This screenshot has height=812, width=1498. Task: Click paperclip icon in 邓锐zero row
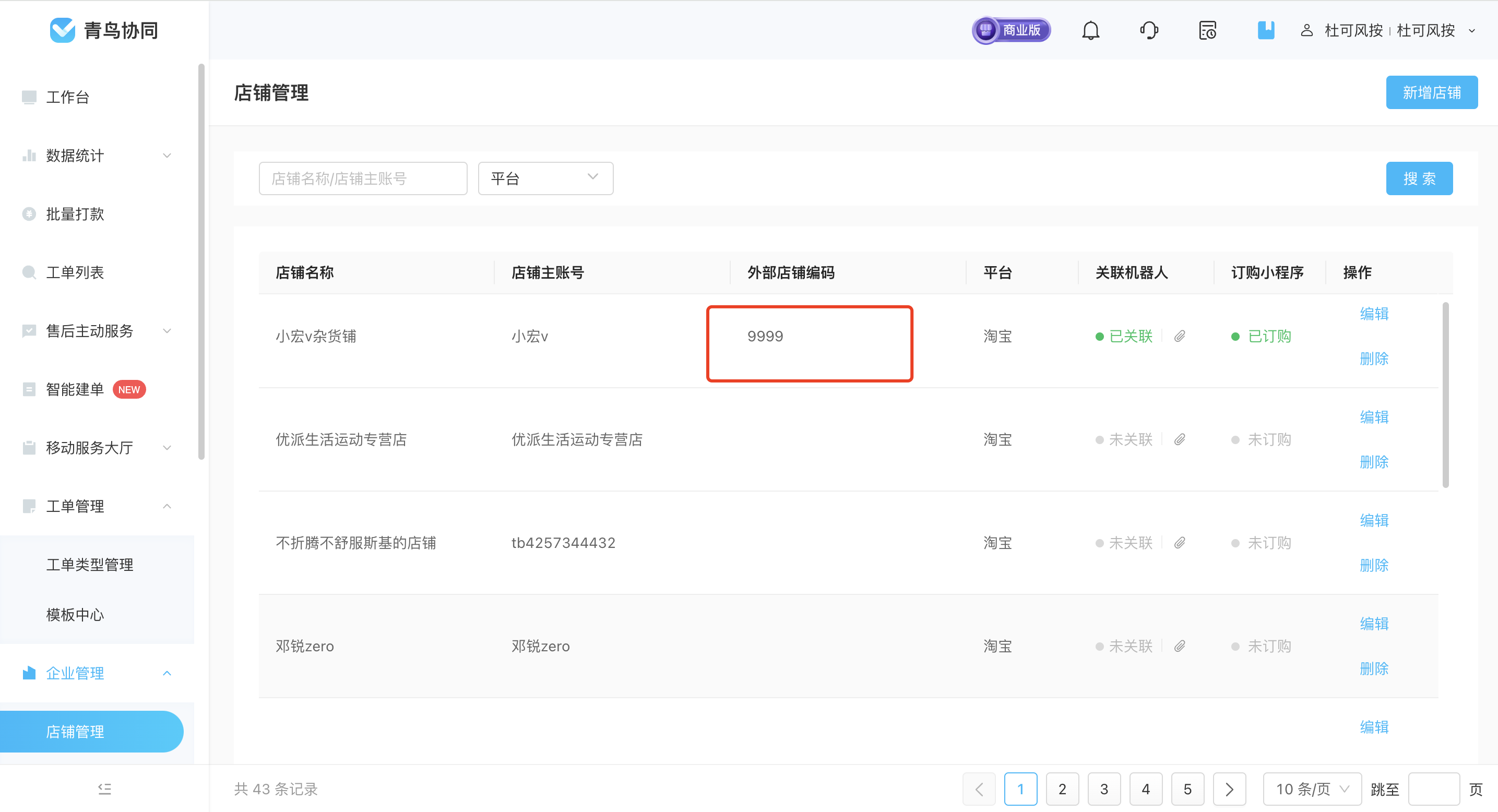1179,646
